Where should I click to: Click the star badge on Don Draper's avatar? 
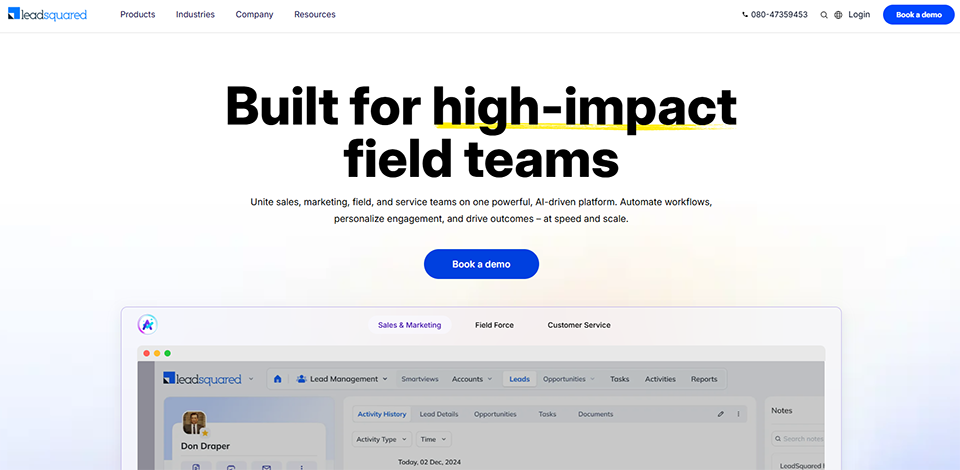(205, 433)
